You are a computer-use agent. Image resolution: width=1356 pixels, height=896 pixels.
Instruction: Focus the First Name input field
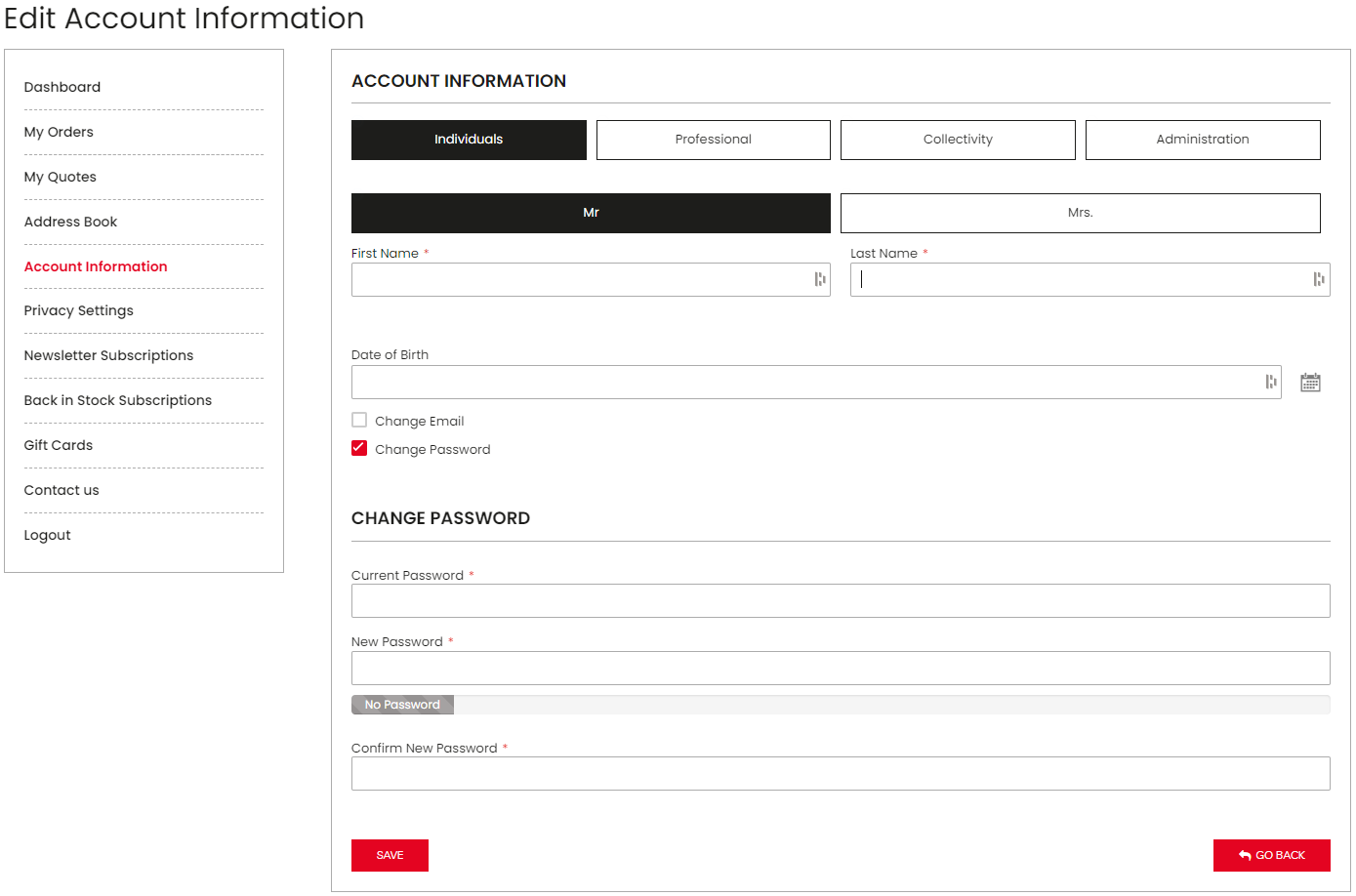[591, 280]
